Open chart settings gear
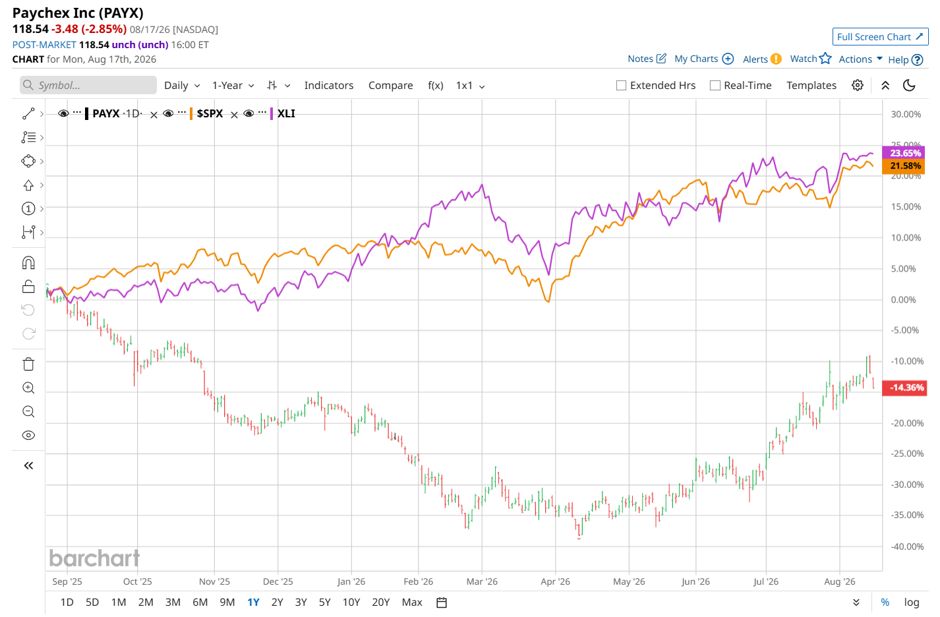940x617 pixels. (857, 85)
